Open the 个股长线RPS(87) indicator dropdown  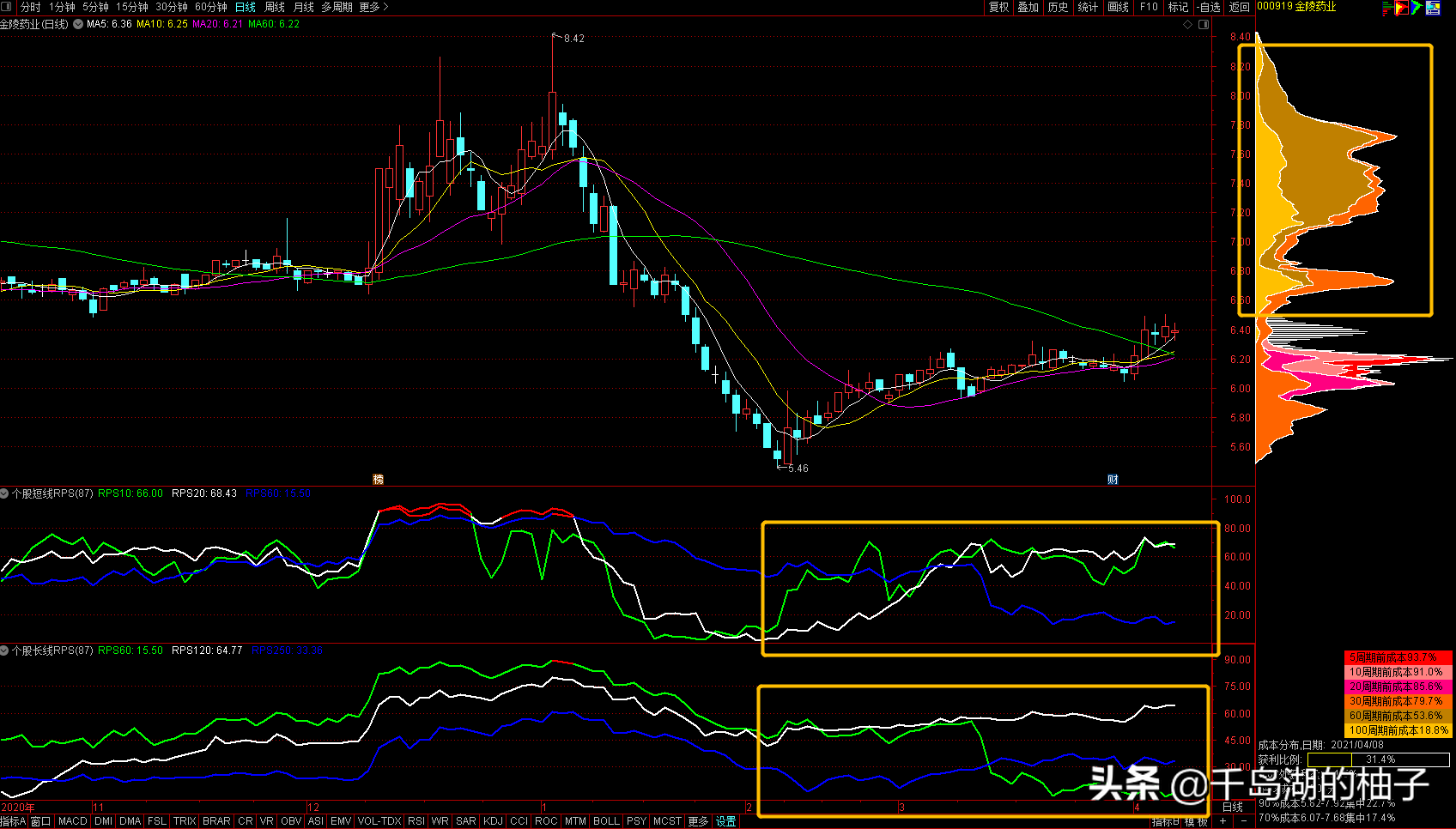(5, 650)
